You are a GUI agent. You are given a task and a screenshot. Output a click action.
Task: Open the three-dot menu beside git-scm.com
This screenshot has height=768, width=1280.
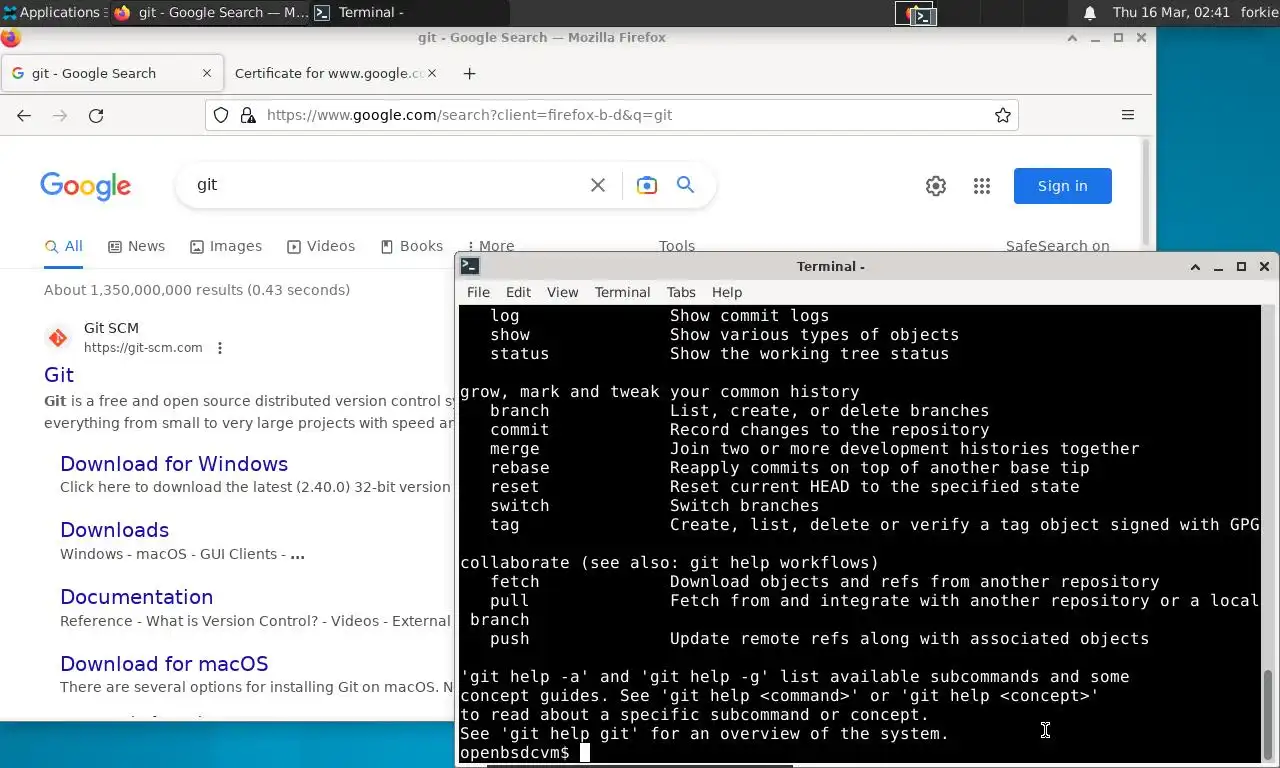[220, 348]
